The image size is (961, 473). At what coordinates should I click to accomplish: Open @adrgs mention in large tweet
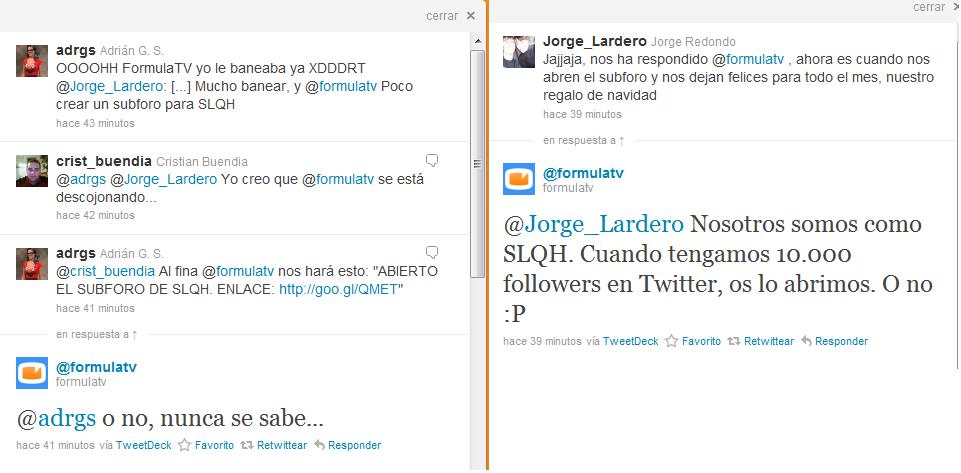click(56, 418)
